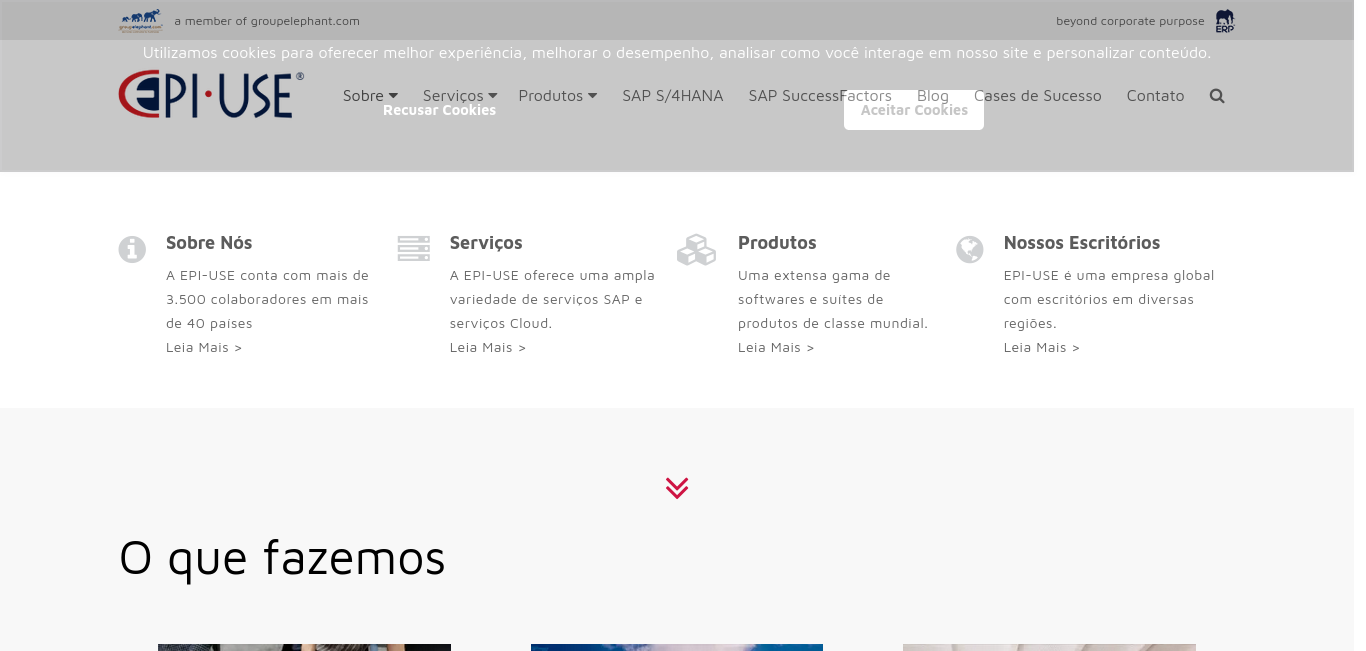This screenshot has width=1366, height=651.
Task: Expand the Serviços dropdown menu
Action: (x=460, y=96)
